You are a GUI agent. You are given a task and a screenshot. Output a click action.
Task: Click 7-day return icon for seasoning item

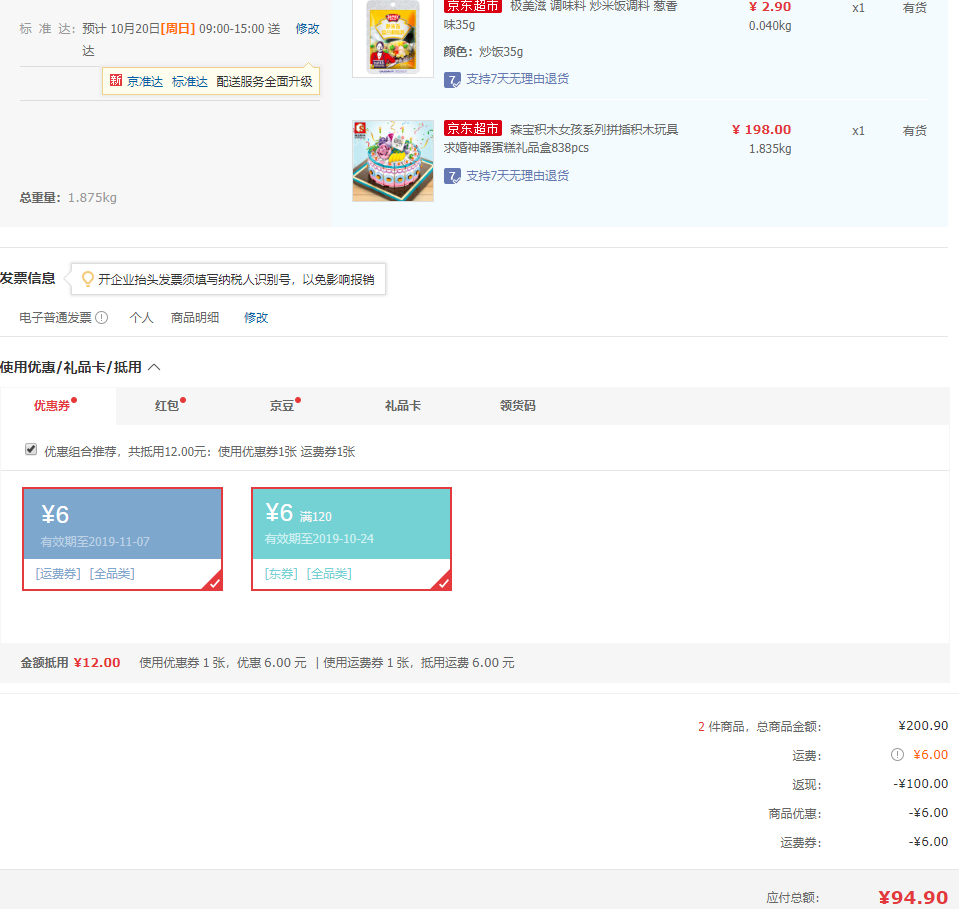(452, 80)
